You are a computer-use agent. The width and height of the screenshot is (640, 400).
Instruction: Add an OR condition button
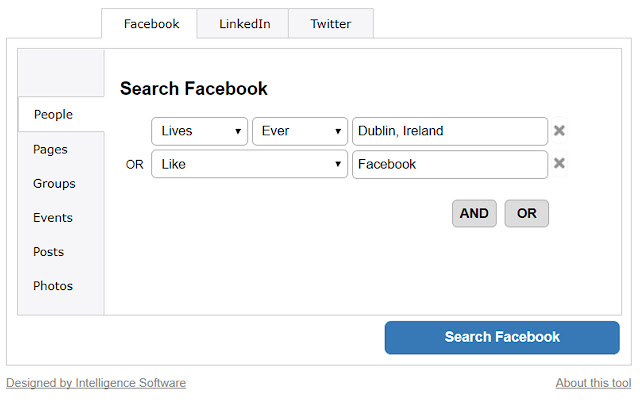tap(526, 213)
